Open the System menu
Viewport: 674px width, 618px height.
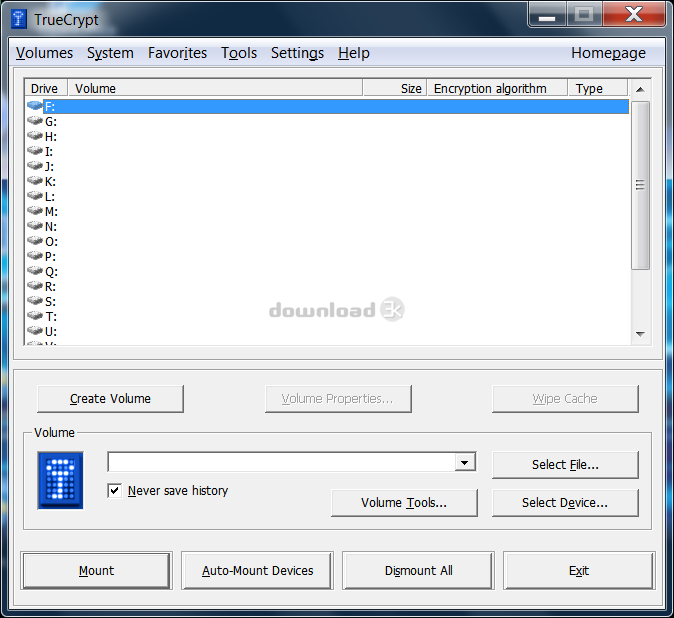(110, 53)
